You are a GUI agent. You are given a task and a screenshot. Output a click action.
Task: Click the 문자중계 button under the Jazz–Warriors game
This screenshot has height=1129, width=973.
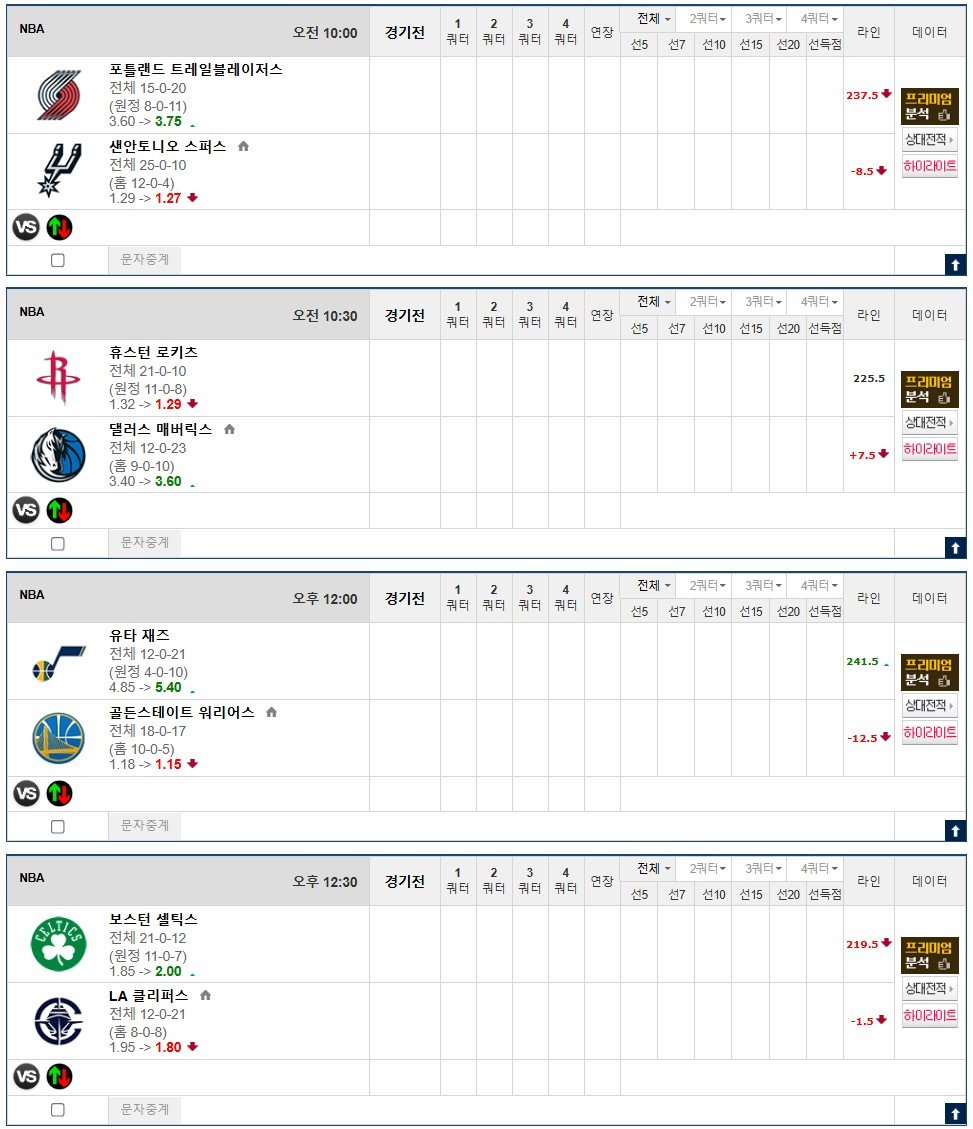click(145, 825)
